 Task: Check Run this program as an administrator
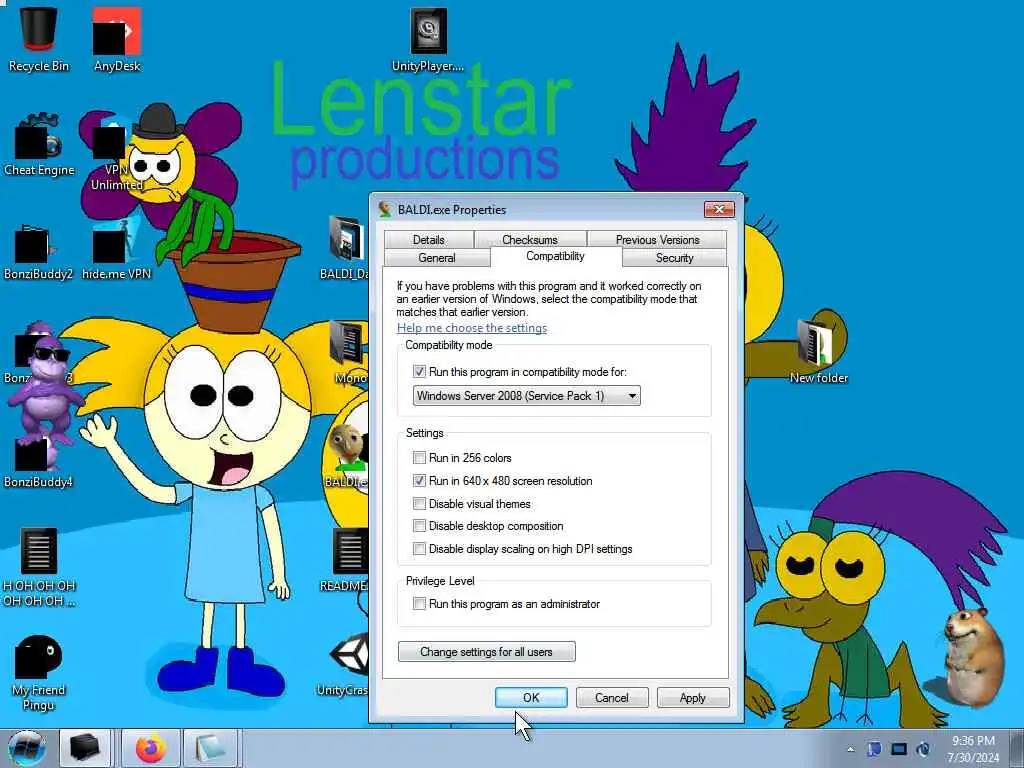pos(419,604)
